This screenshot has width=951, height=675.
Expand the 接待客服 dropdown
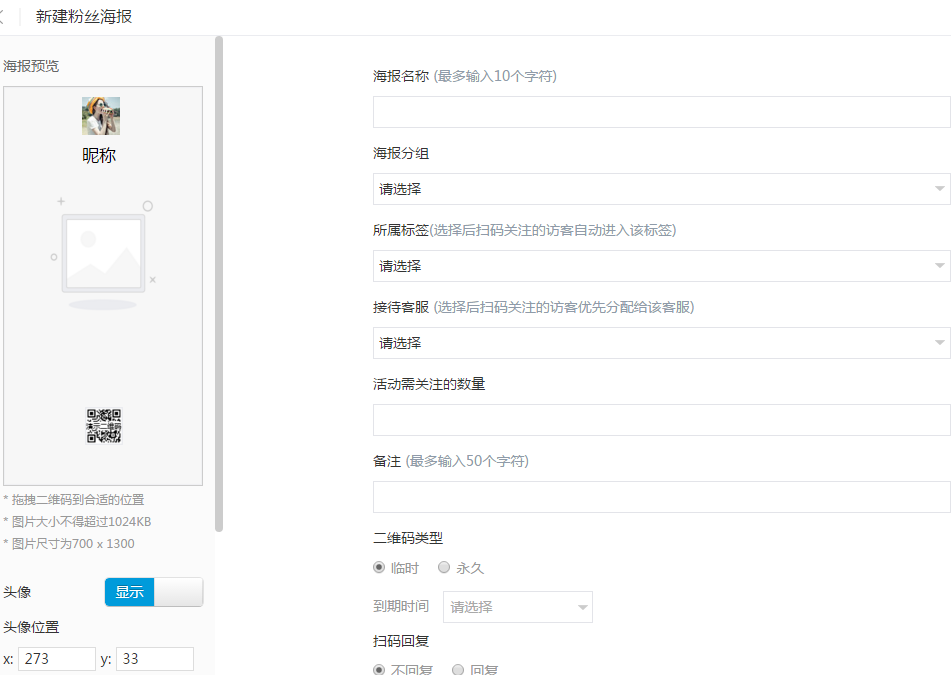tap(661, 343)
